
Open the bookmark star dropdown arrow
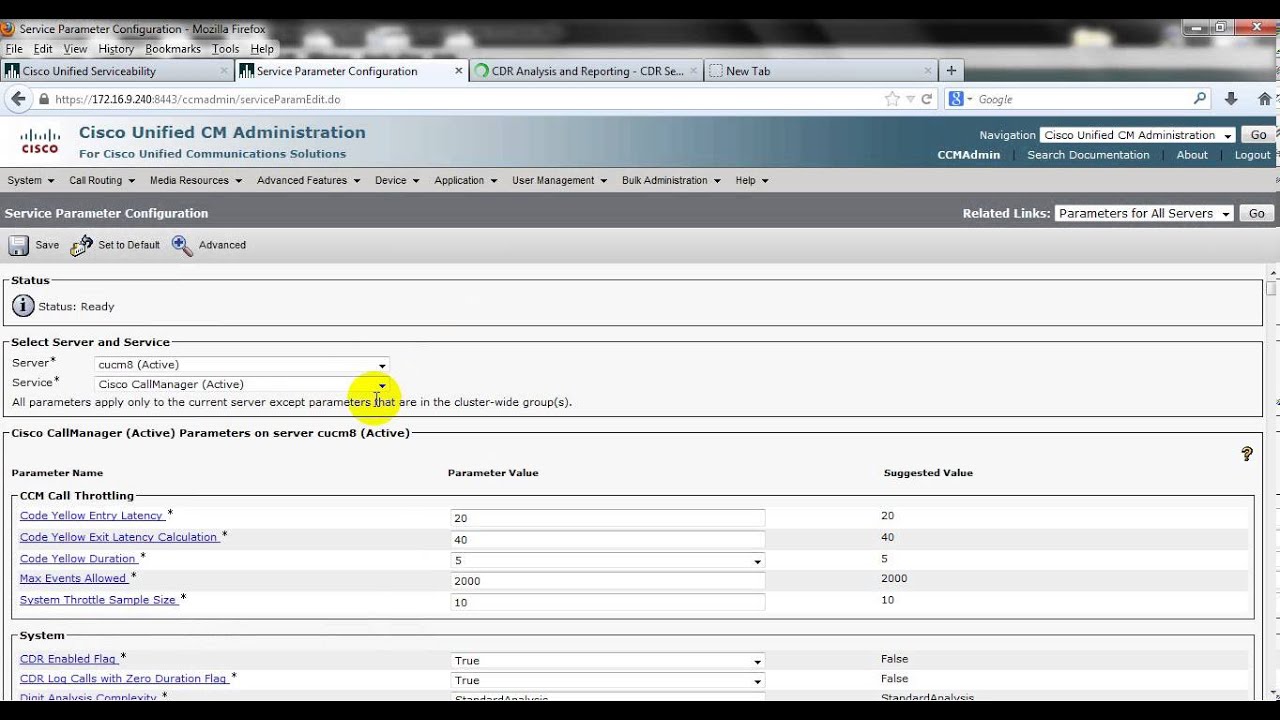point(910,99)
